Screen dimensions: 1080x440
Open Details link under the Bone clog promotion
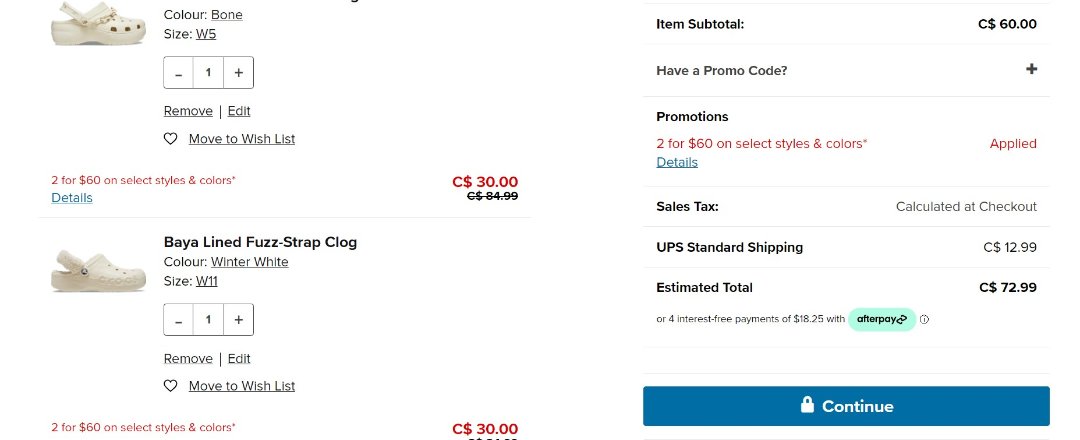point(72,198)
